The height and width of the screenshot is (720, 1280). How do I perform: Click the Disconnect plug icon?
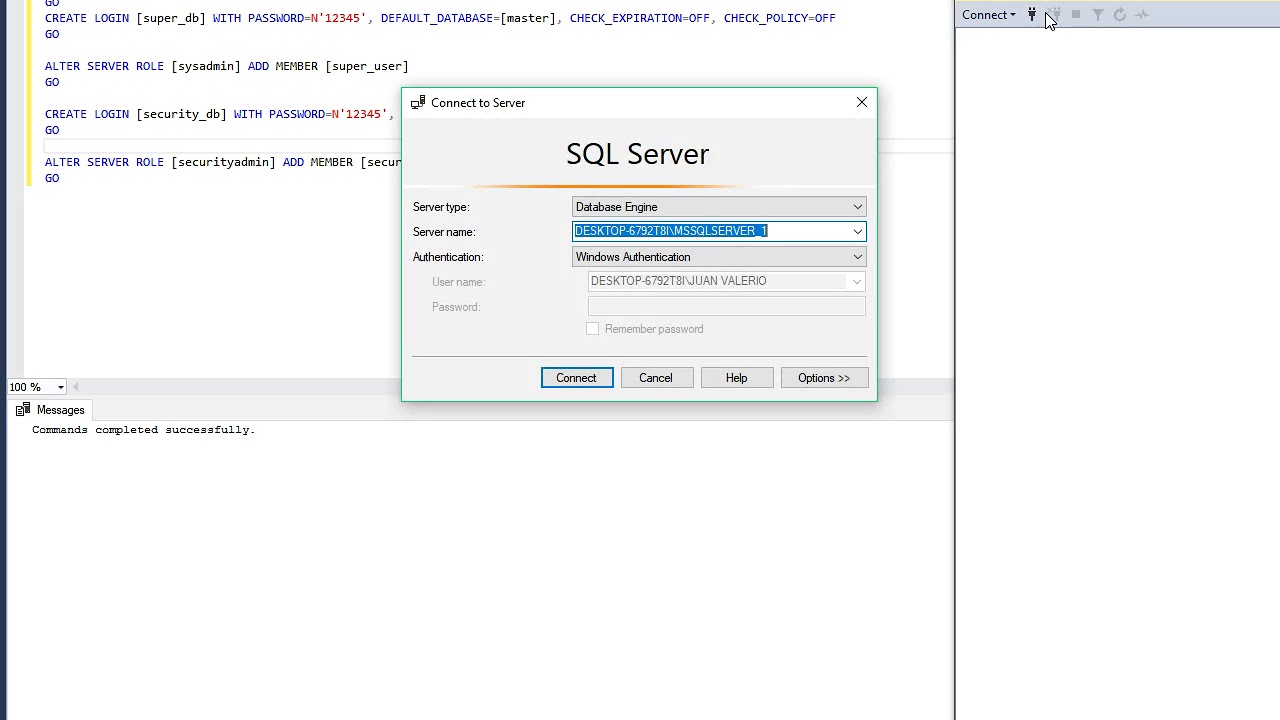tap(1054, 15)
